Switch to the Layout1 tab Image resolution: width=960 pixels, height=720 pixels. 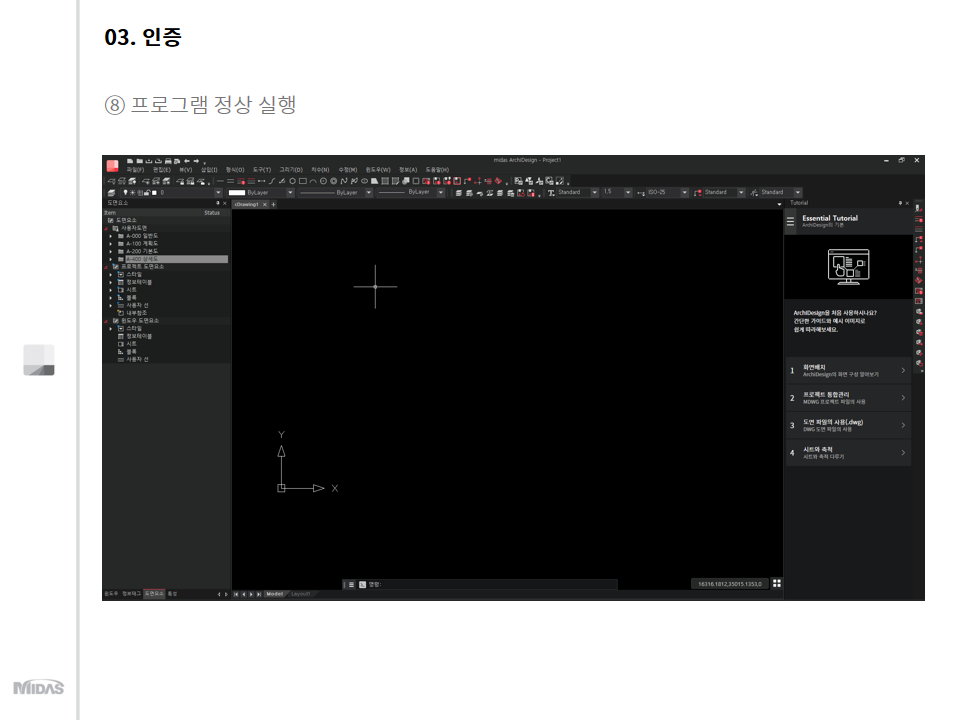301,594
